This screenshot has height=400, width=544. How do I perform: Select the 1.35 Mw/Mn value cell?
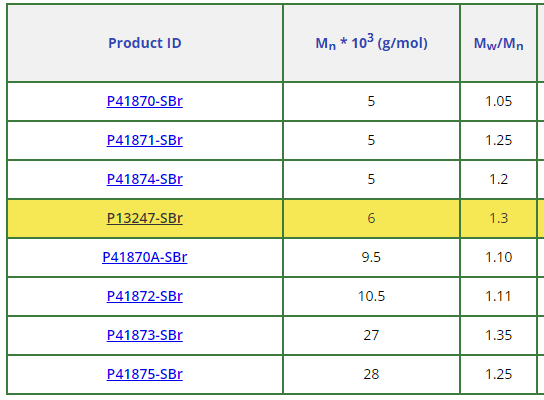point(499,335)
